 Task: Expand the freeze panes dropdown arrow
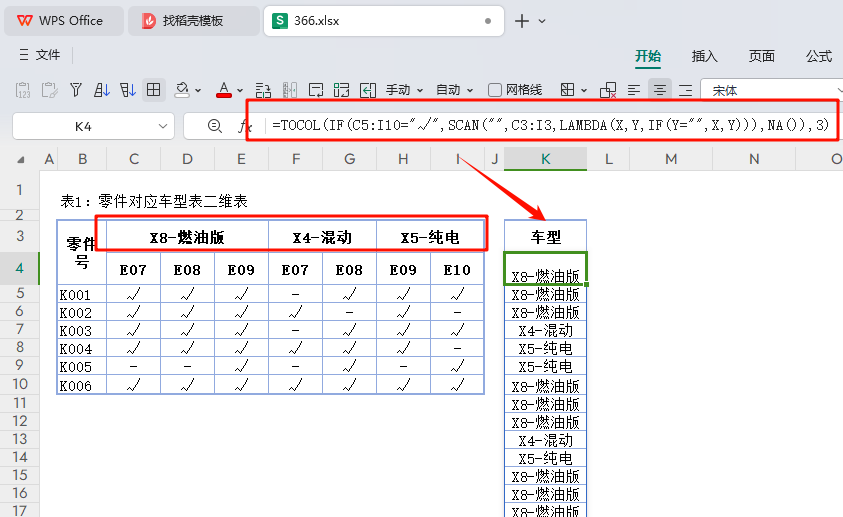(x=584, y=90)
